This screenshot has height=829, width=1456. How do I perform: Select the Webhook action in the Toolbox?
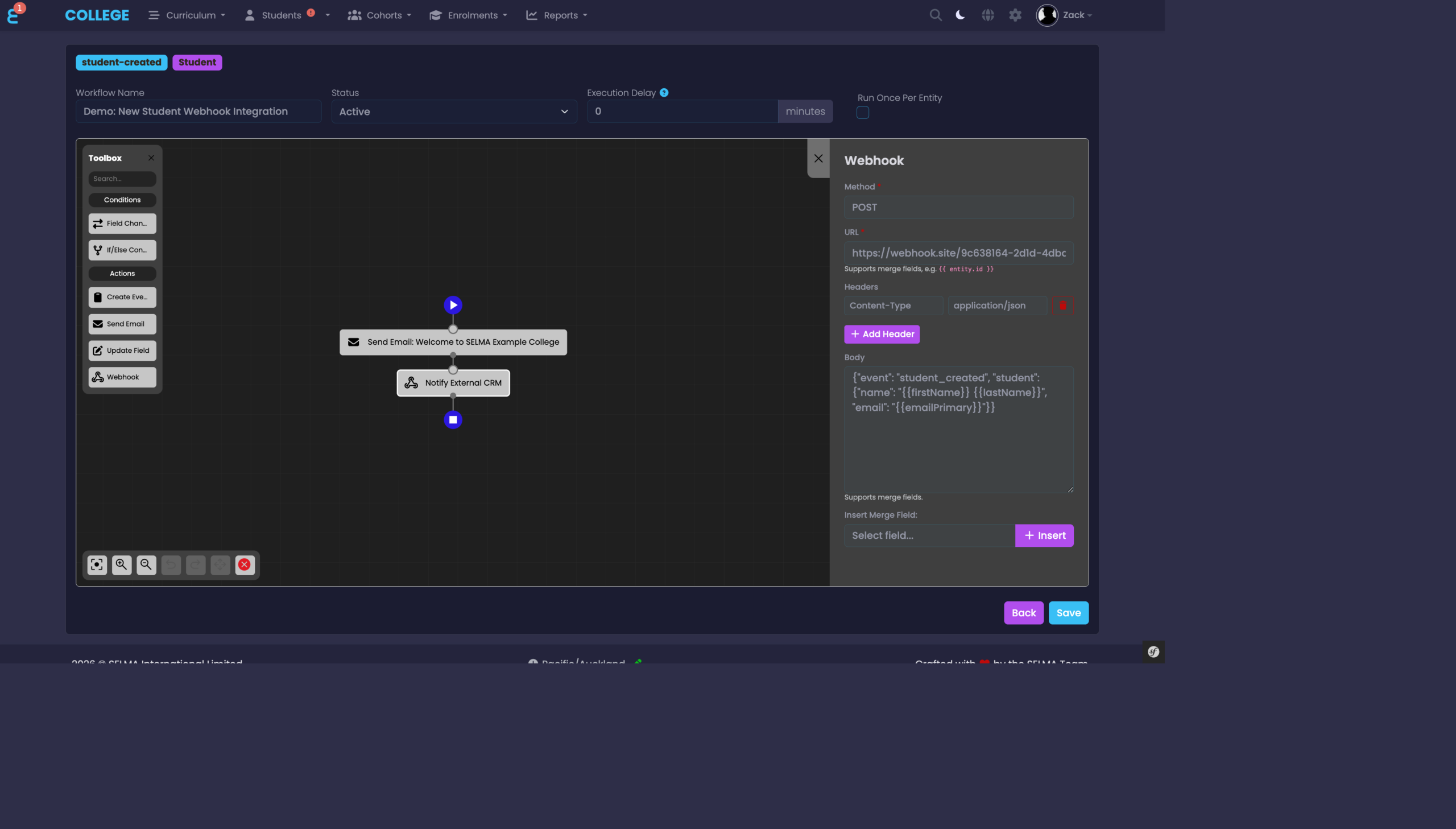pyautogui.click(x=122, y=377)
